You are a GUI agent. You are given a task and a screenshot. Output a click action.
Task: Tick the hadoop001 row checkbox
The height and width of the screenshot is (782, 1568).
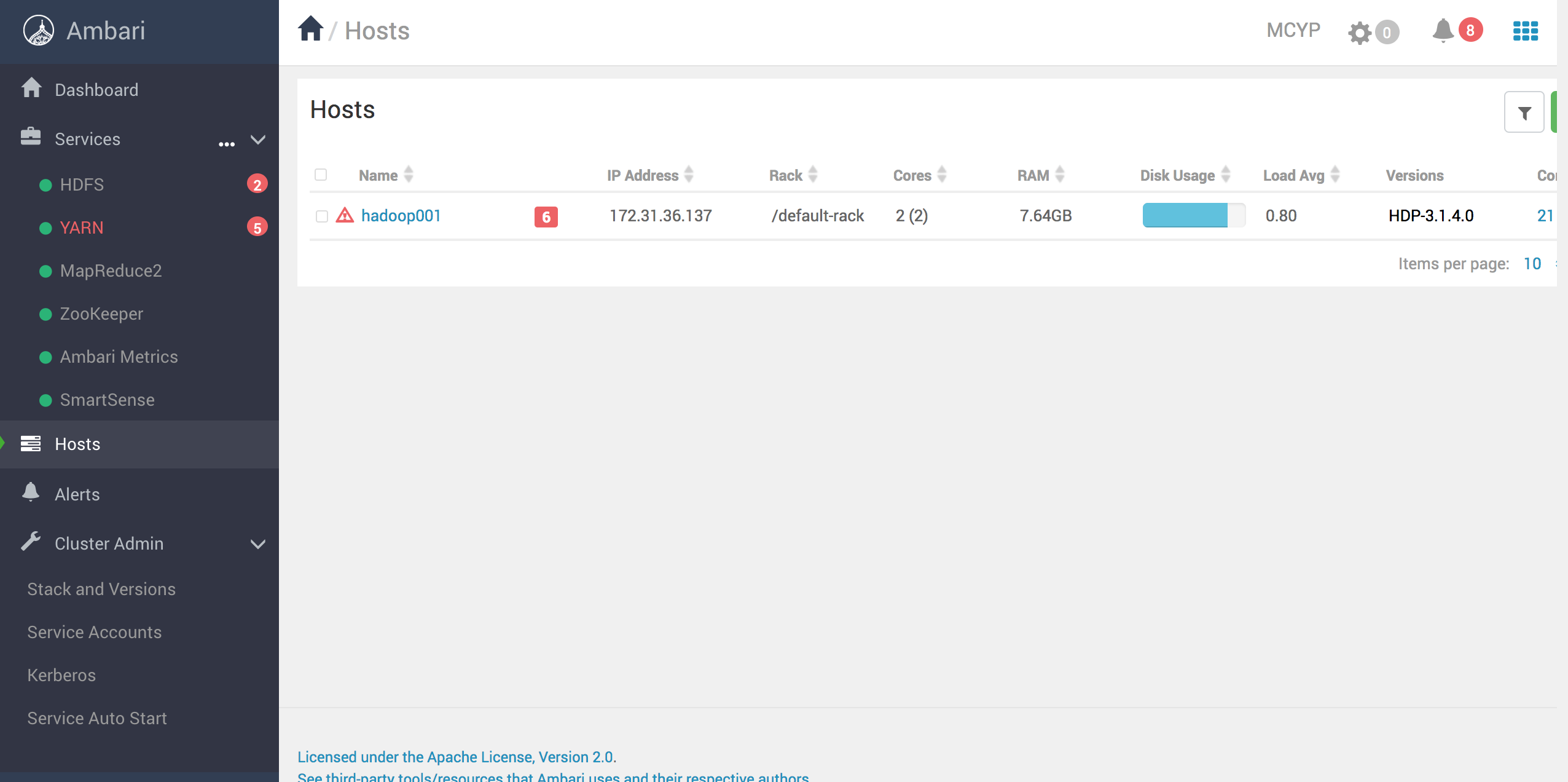pos(321,216)
